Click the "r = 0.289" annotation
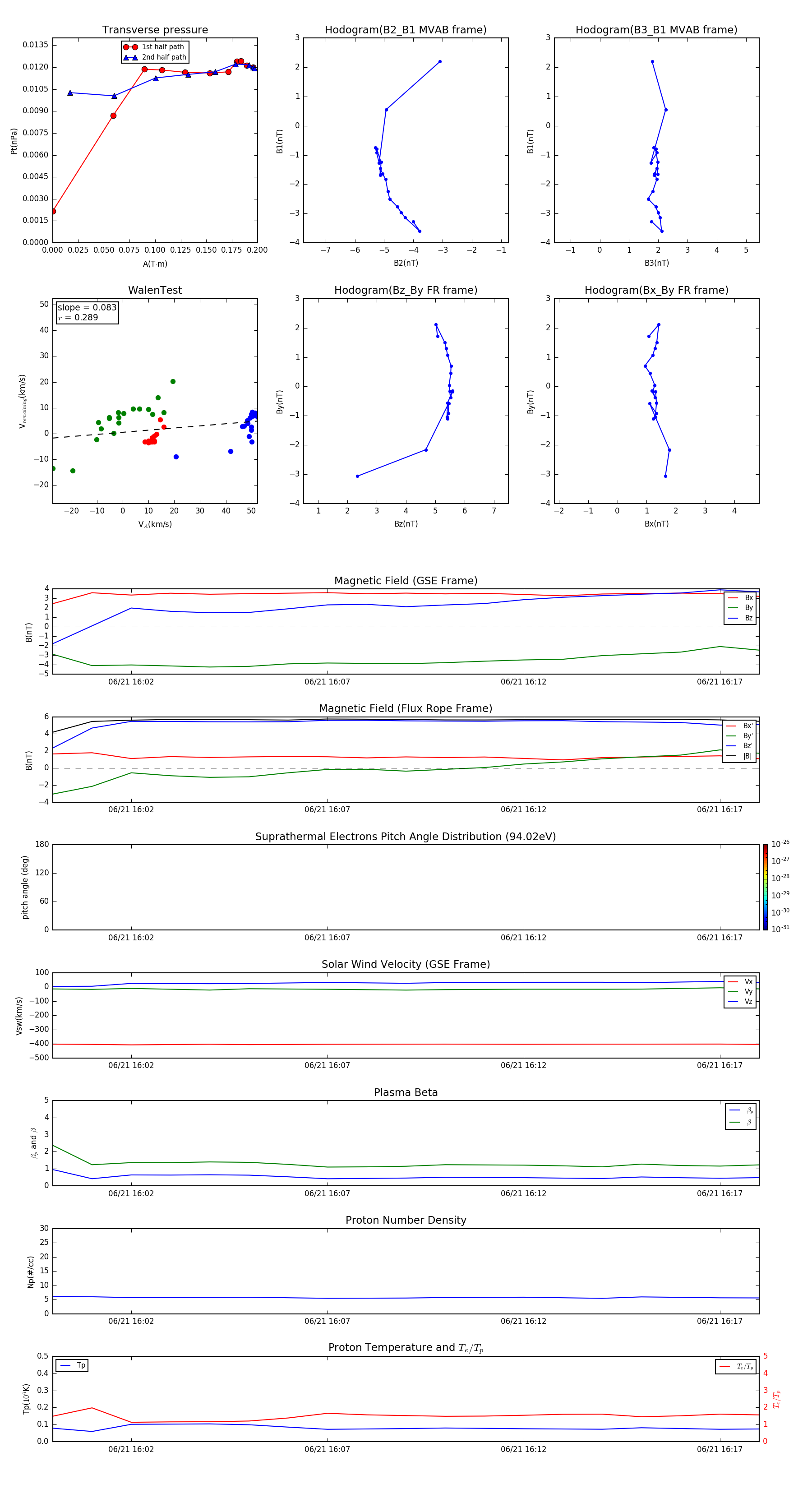The image size is (812, 1489). click(x=78, y=317)
